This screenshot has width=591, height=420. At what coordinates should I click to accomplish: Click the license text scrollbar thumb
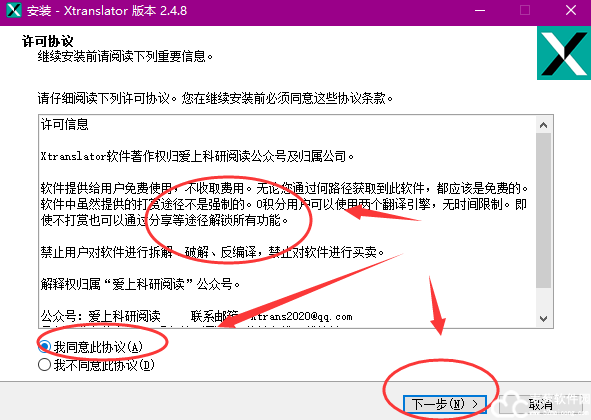click(544, 210)
